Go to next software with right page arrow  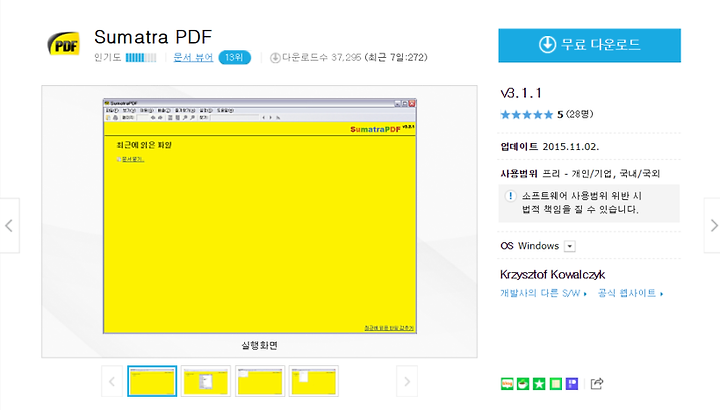pos(713,225)
